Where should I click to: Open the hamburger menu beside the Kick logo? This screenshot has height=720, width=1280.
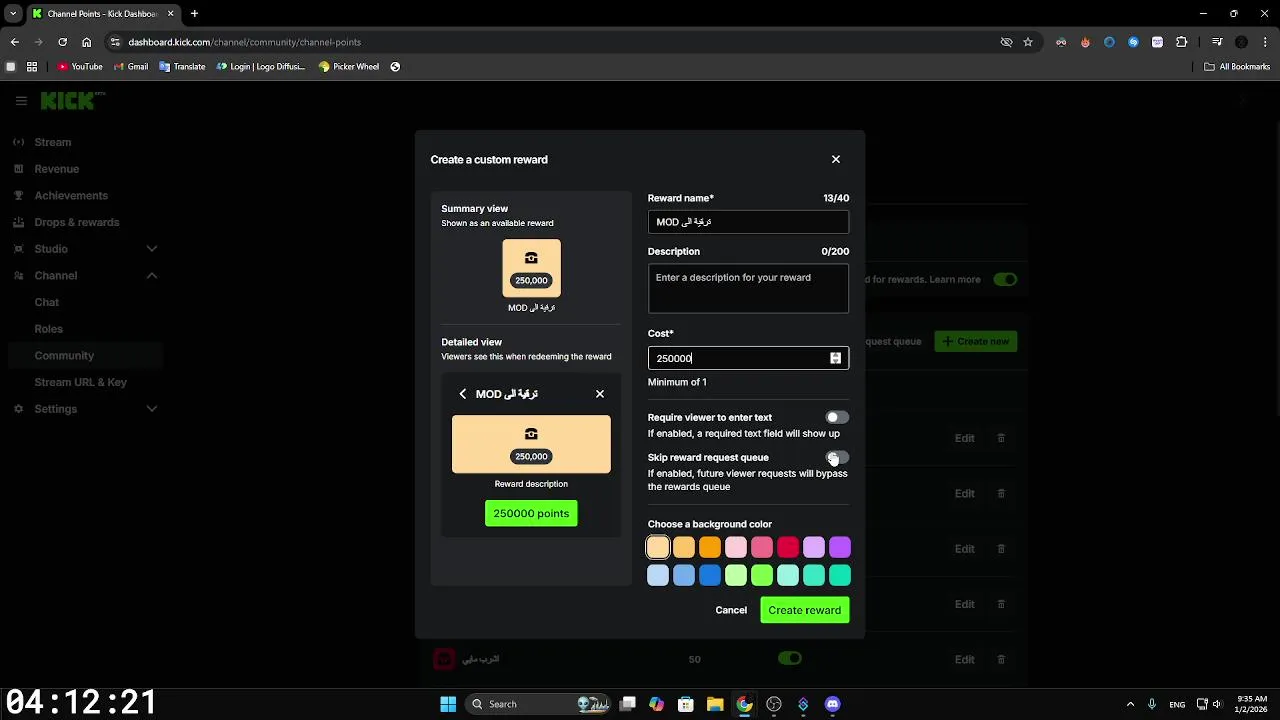click(21, 101)
